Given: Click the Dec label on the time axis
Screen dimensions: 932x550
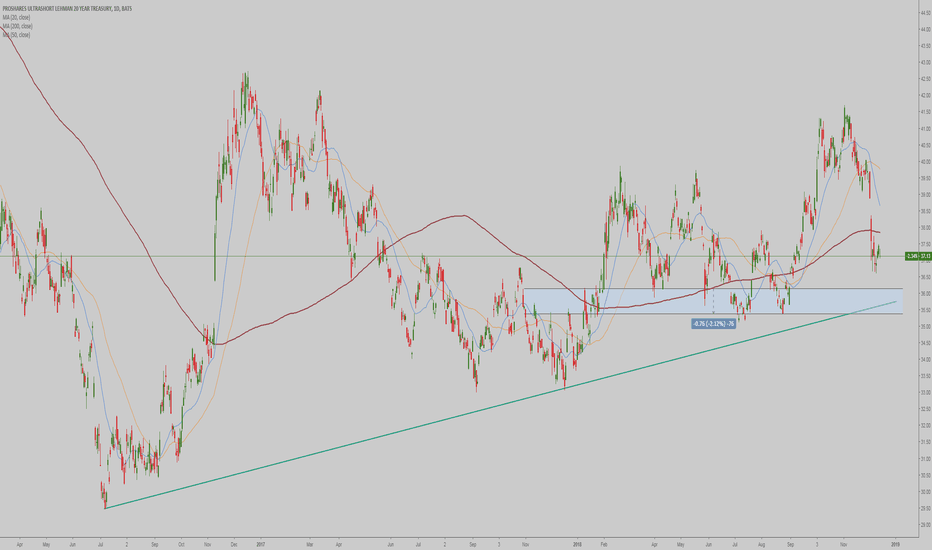Looking at the screenshot, I should 234,543.
